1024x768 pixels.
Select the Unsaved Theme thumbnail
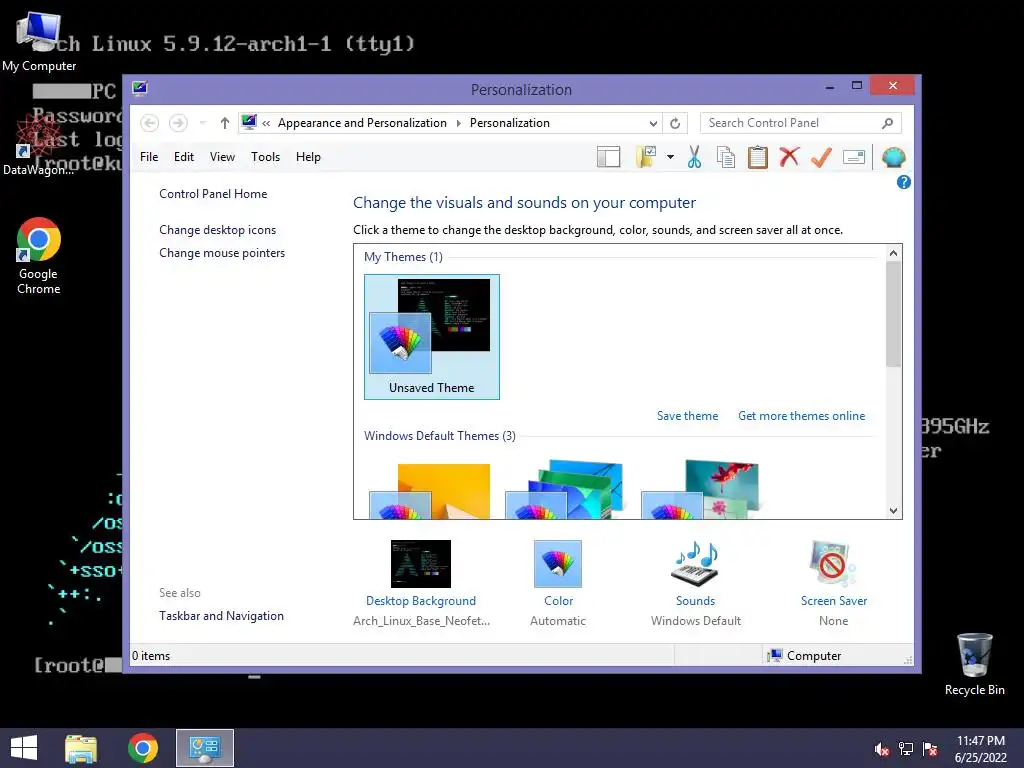pyautogui.click(x=432, y=336)
